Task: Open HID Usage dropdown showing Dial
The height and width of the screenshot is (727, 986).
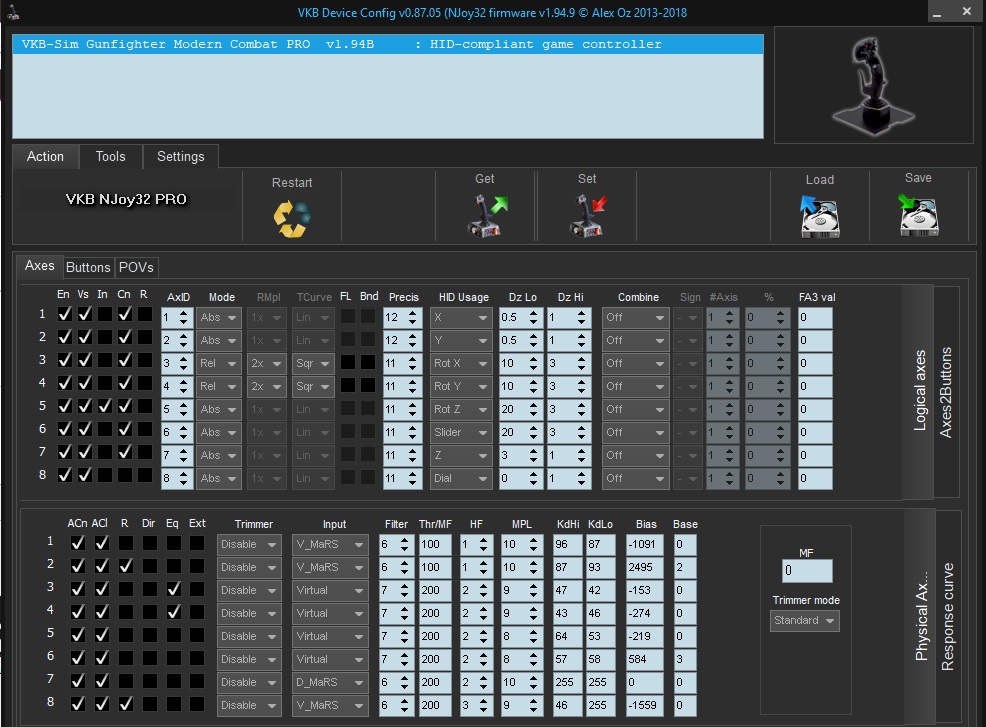Action: [460, 479]
